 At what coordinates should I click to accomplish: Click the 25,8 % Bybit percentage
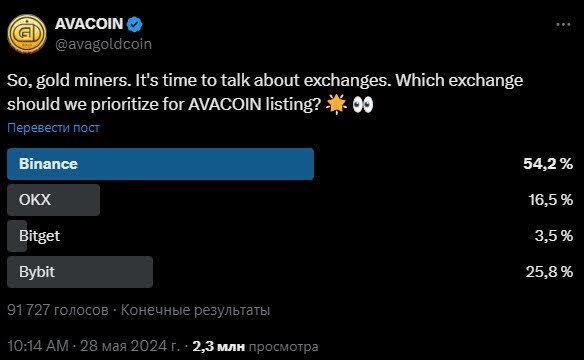tap(549, 272)
